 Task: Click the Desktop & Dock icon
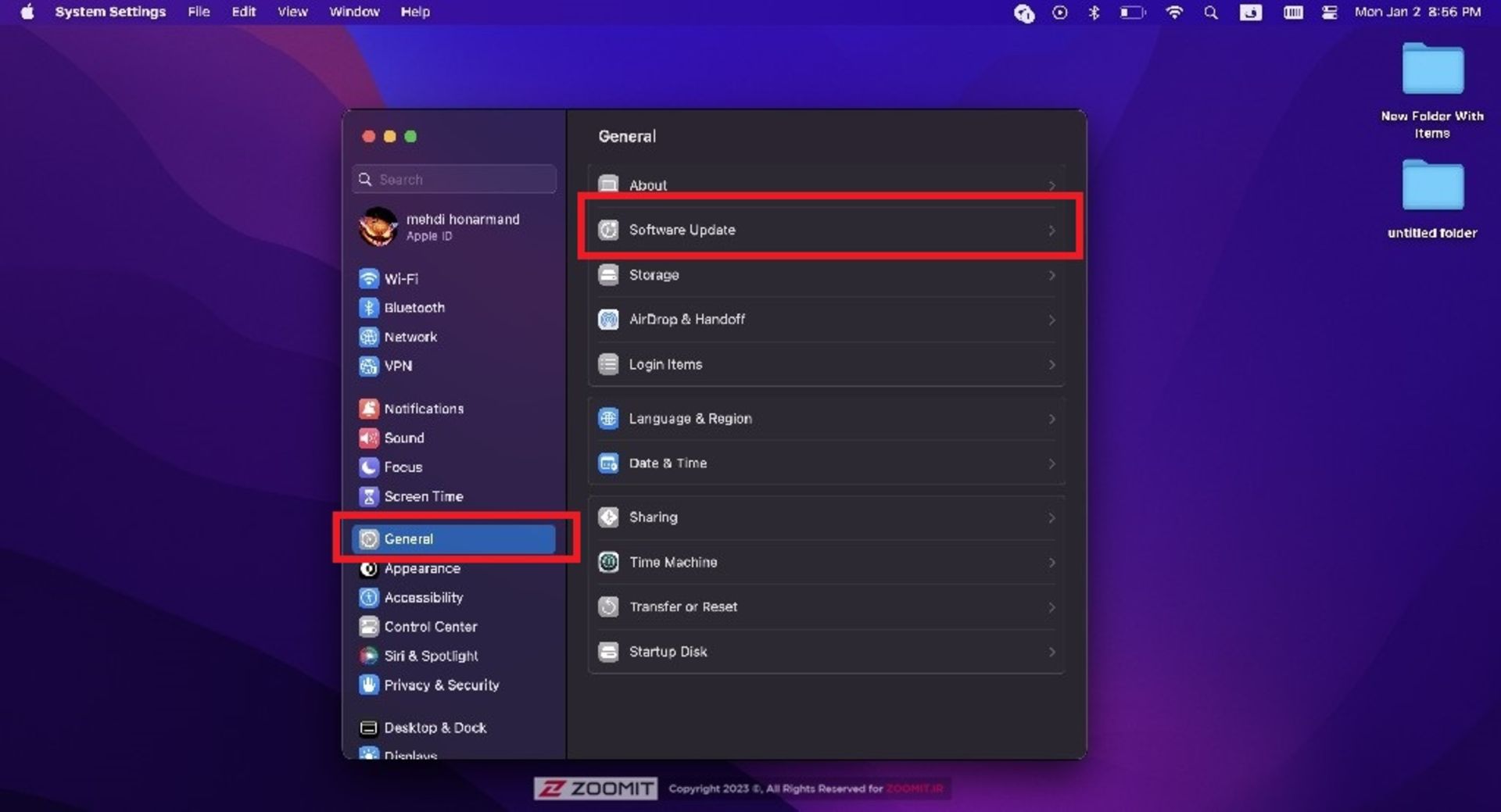368,728
